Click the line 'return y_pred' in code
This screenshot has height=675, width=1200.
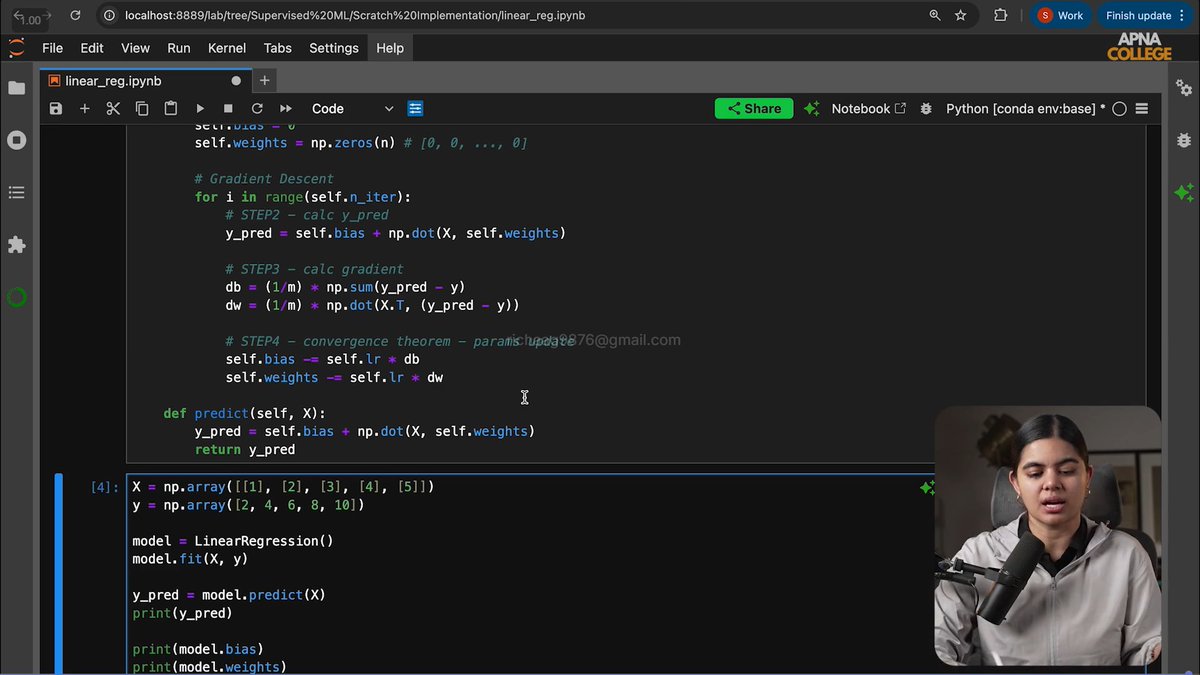(x=245, y=450)
